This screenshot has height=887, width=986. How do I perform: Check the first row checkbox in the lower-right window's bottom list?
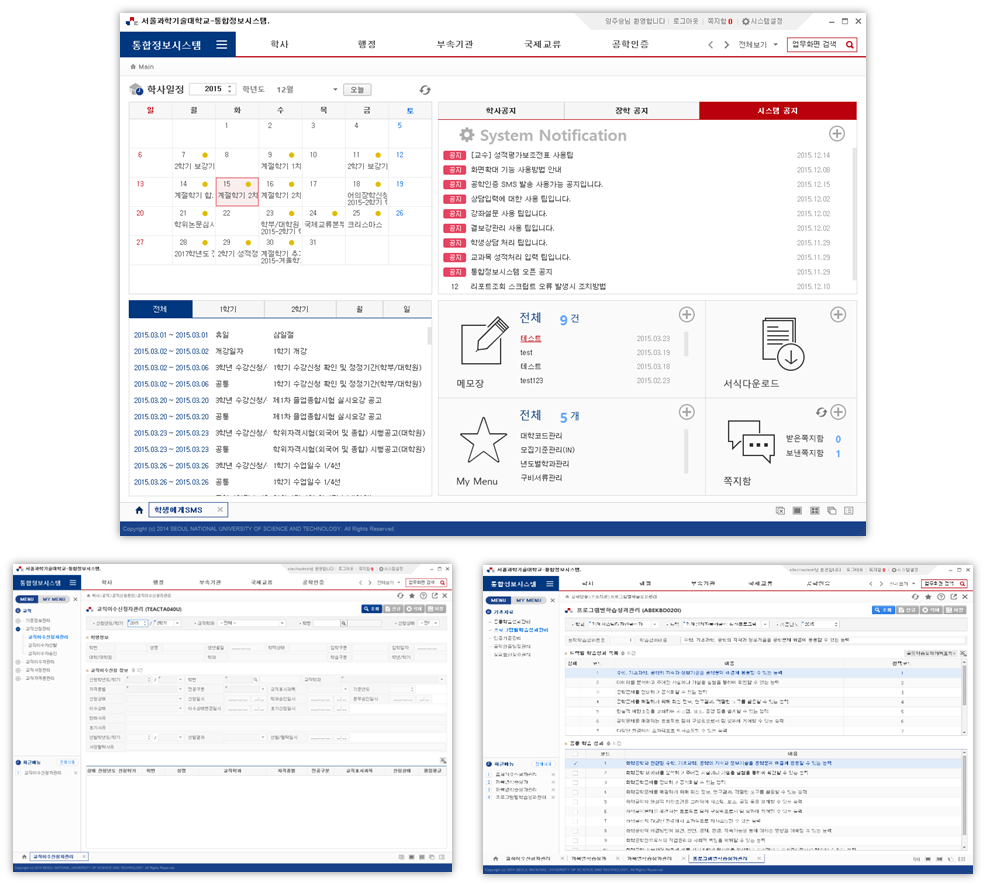(574, 763)
